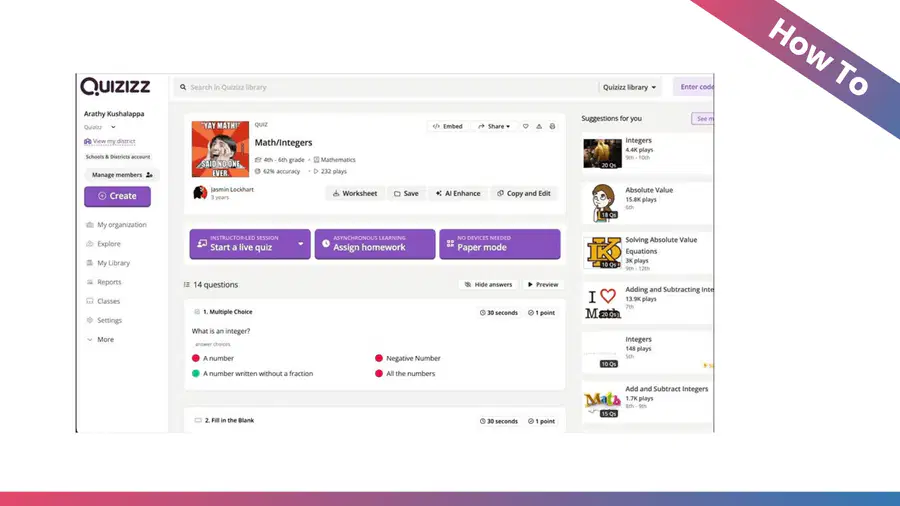Open the Yay Math quiz cover image
This screenshot has width=900, height=506.
coord(220,149)
